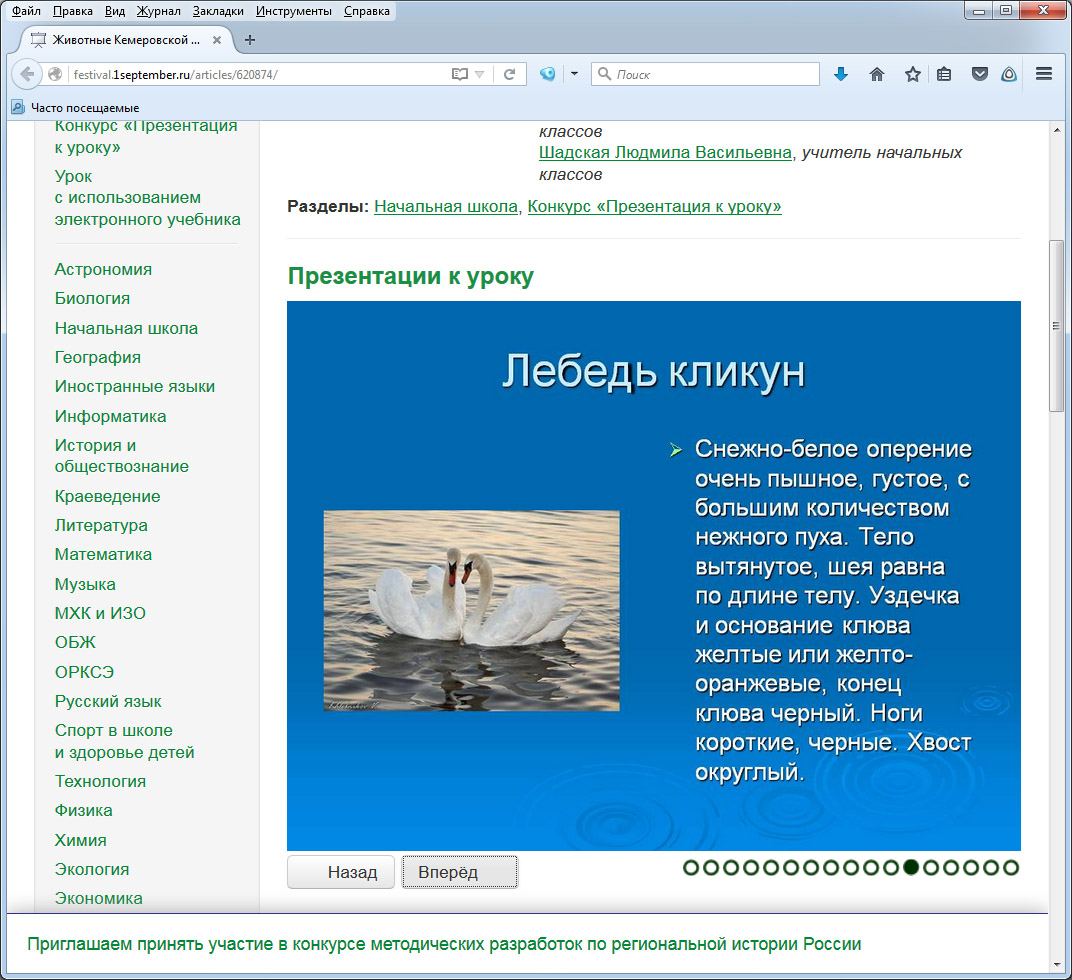
Task: Click the downloads arrow icon in toolbar
Action: coord(841,74)
